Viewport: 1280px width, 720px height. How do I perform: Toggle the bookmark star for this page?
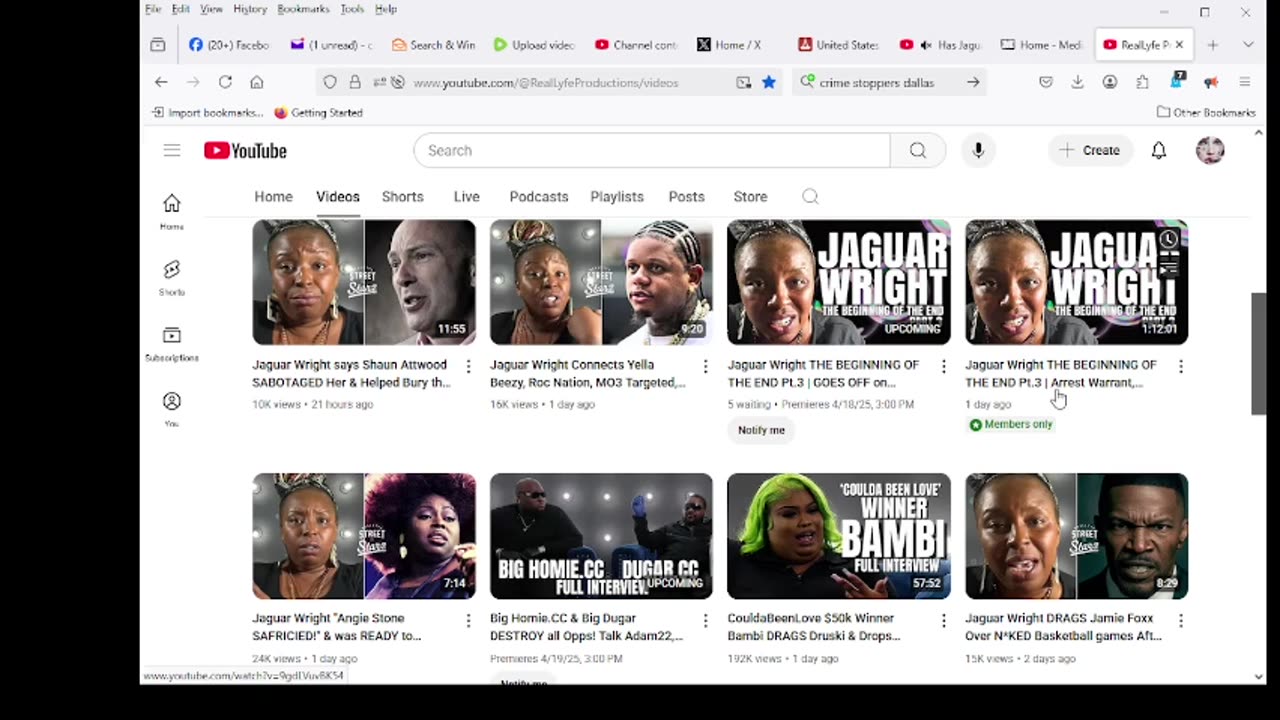click(x=768, y=82)
